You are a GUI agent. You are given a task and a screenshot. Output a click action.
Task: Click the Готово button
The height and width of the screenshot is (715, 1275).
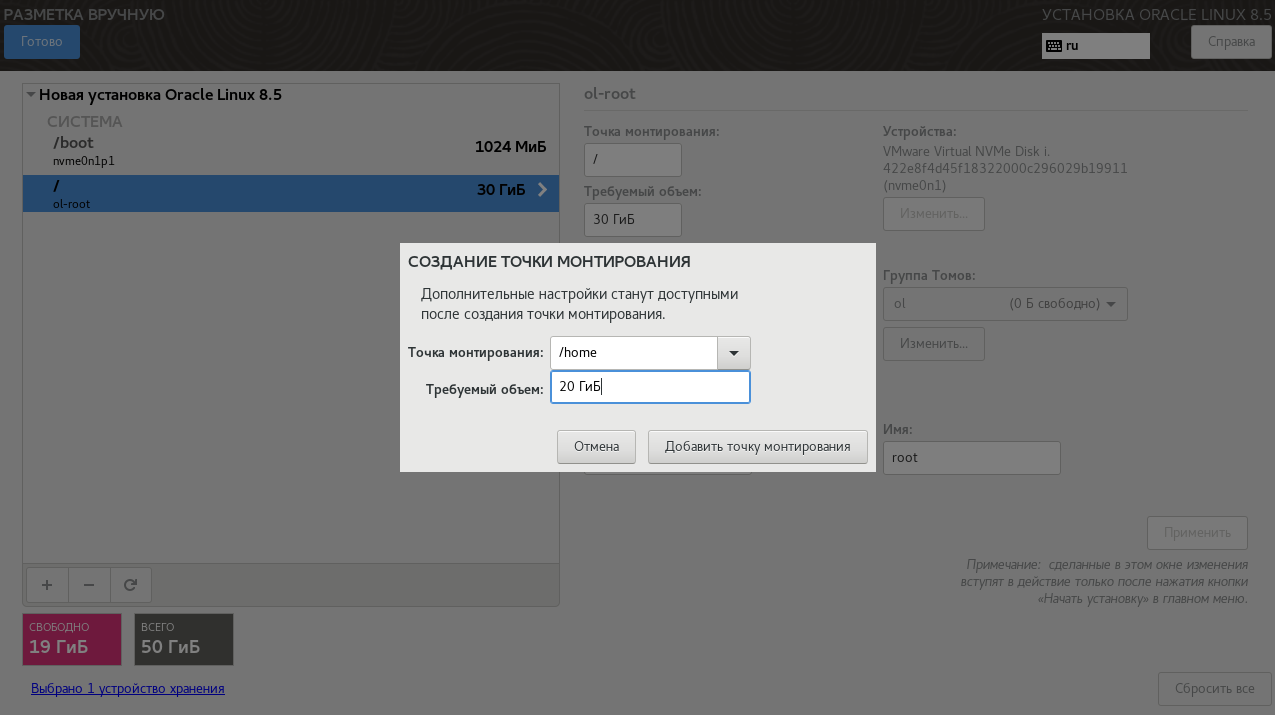[x=42, y=42]
